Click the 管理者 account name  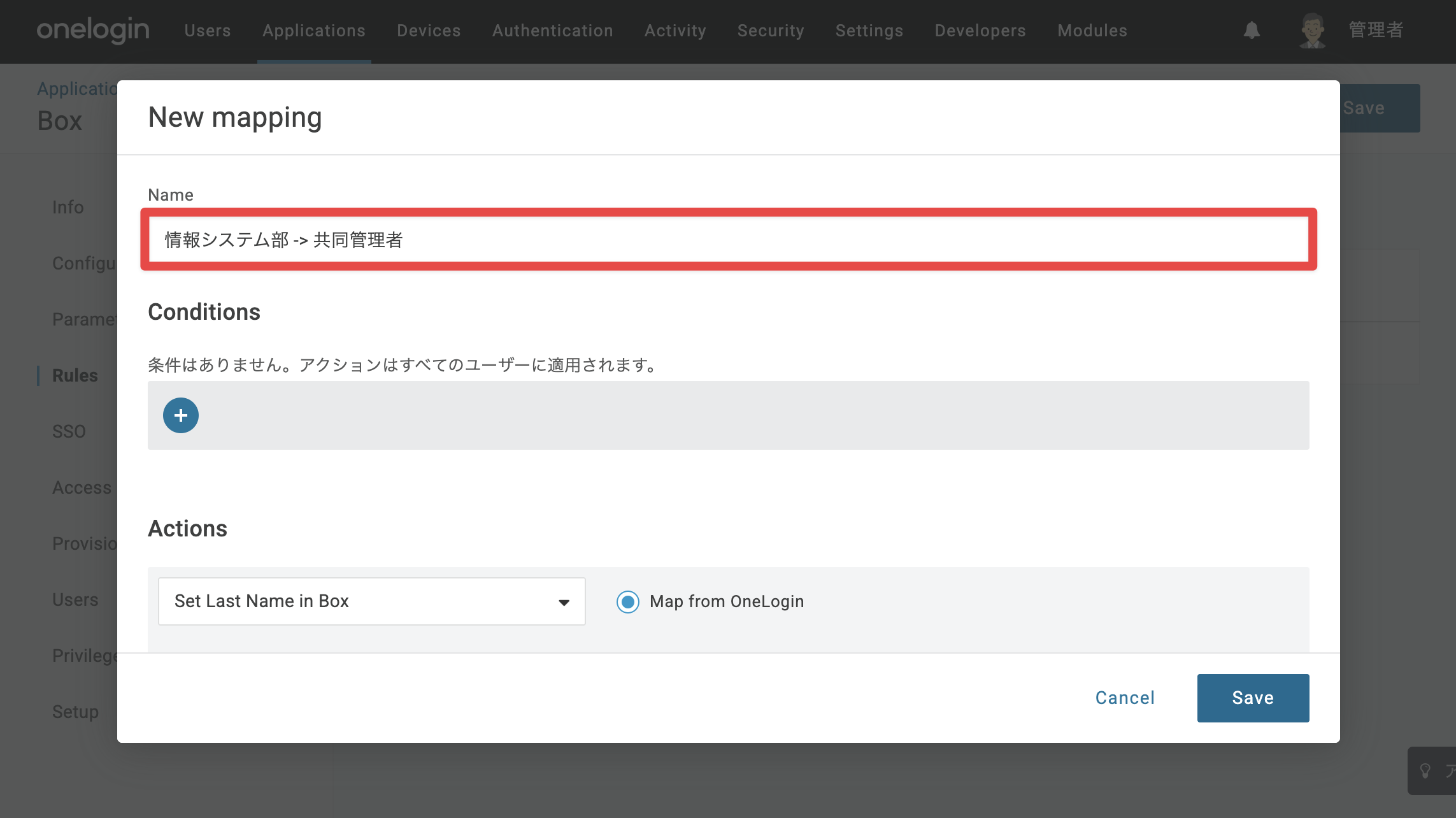tap(1376, 30)
